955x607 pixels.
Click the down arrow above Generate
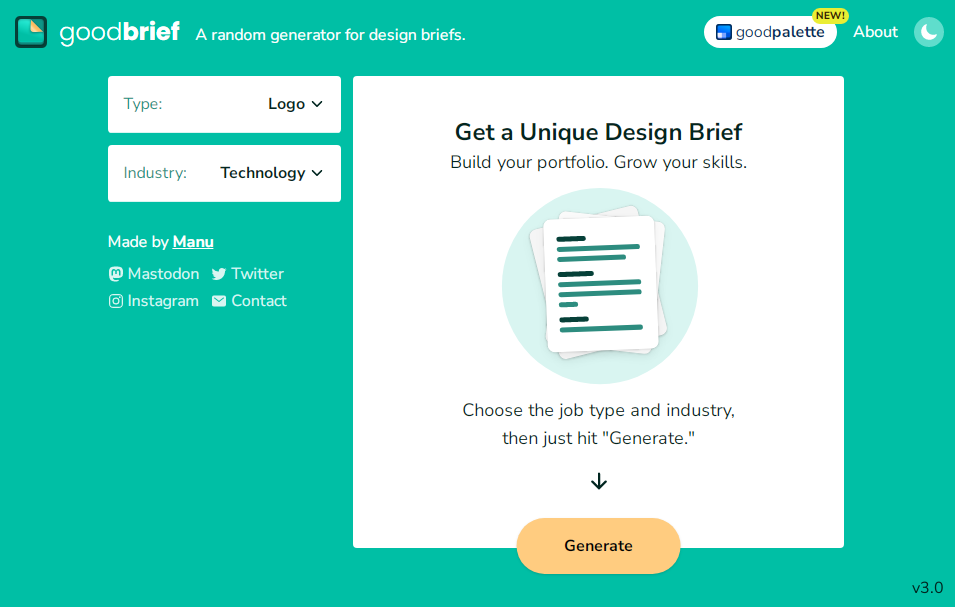pyautogui.click(x=599, y=481)
